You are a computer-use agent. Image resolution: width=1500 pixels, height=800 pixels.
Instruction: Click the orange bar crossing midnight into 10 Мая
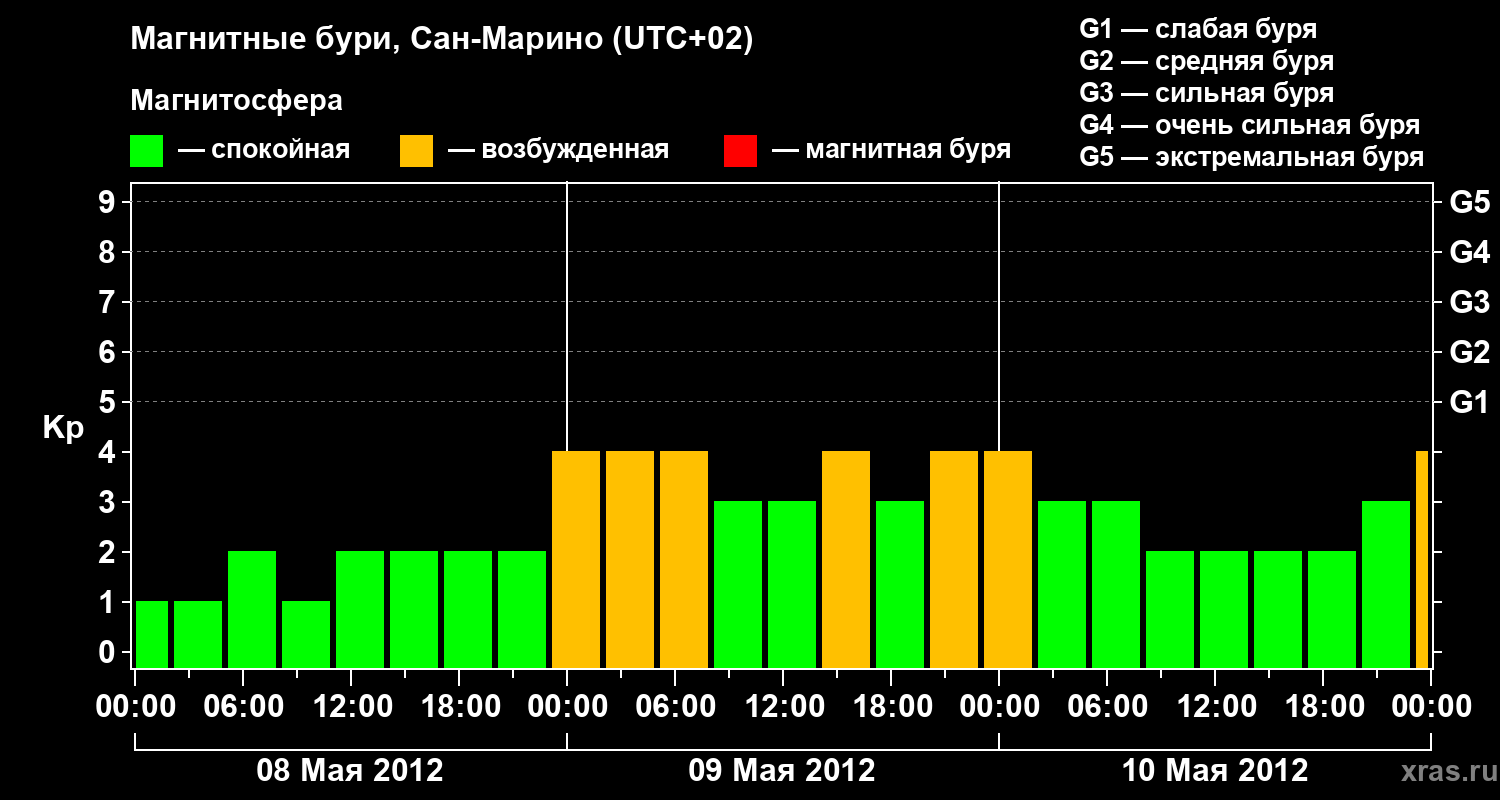point(1008,559)
